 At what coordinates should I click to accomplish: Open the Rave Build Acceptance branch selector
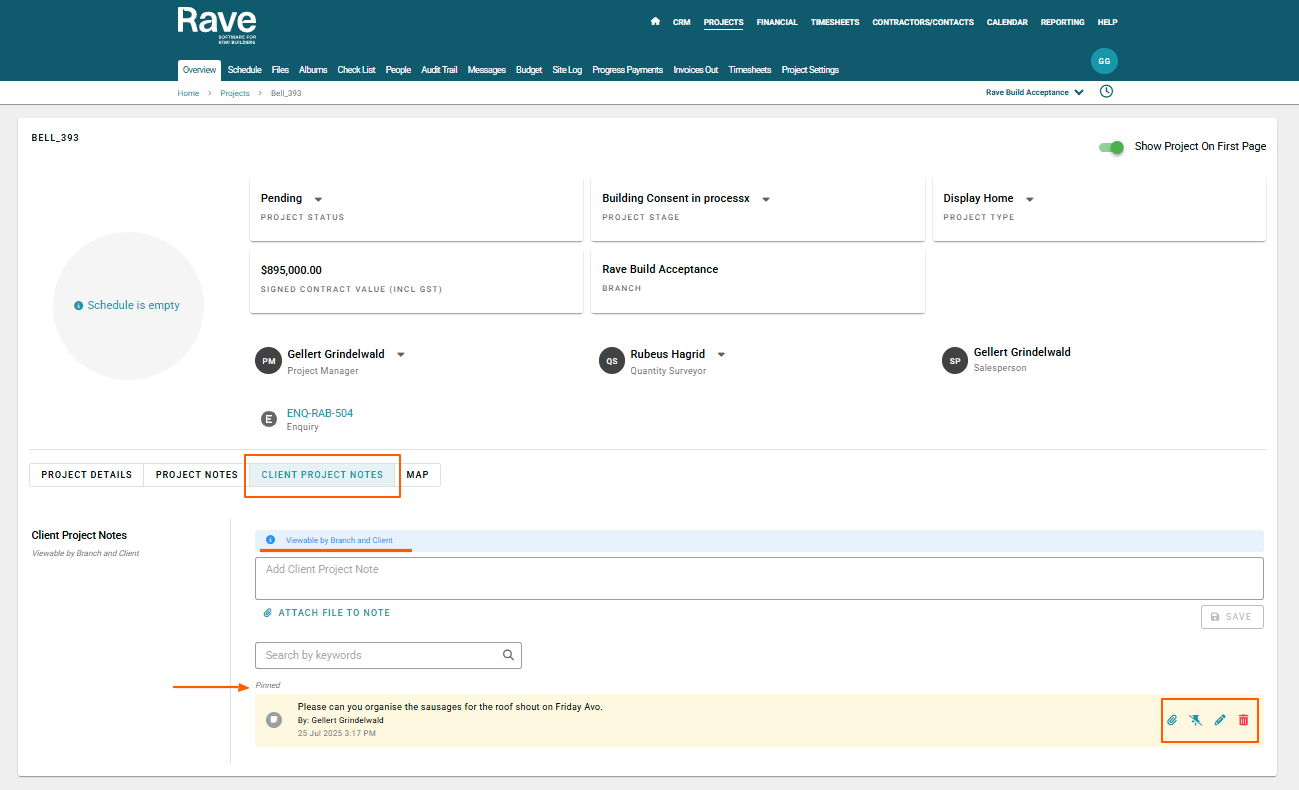[1035, 92]
